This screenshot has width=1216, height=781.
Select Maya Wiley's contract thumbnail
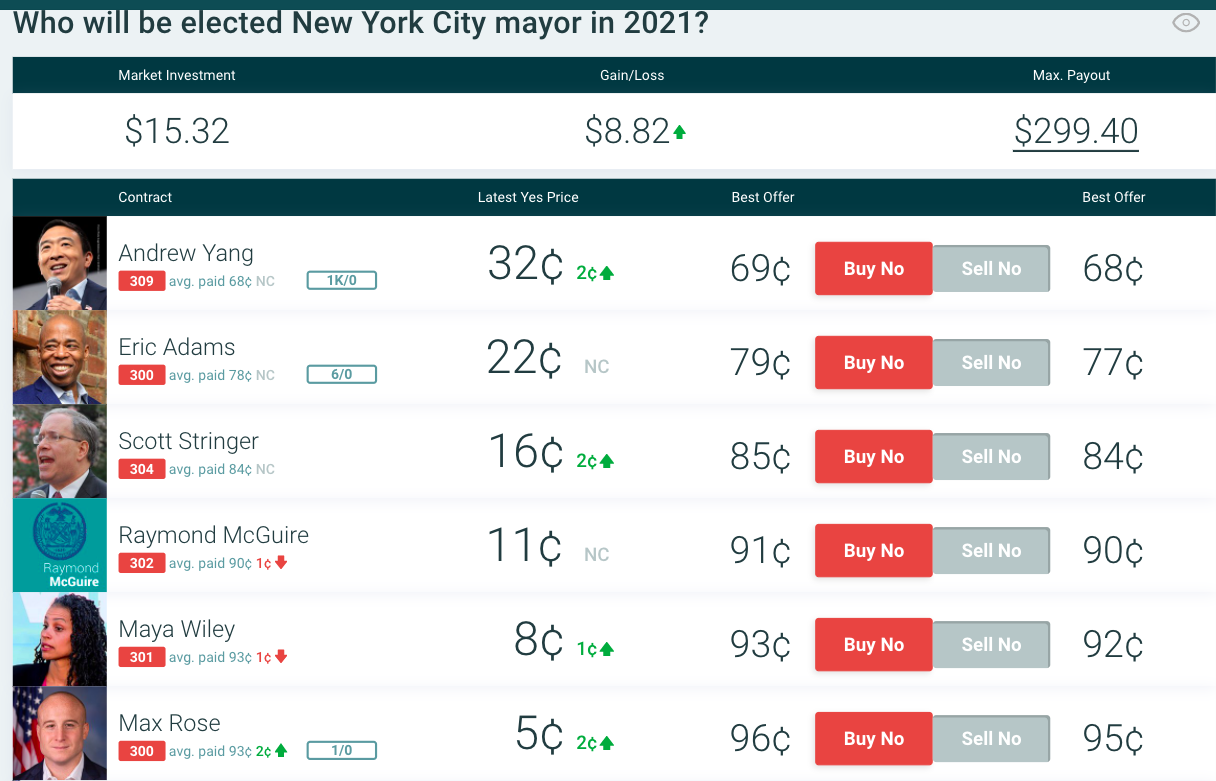coord(60,639)
